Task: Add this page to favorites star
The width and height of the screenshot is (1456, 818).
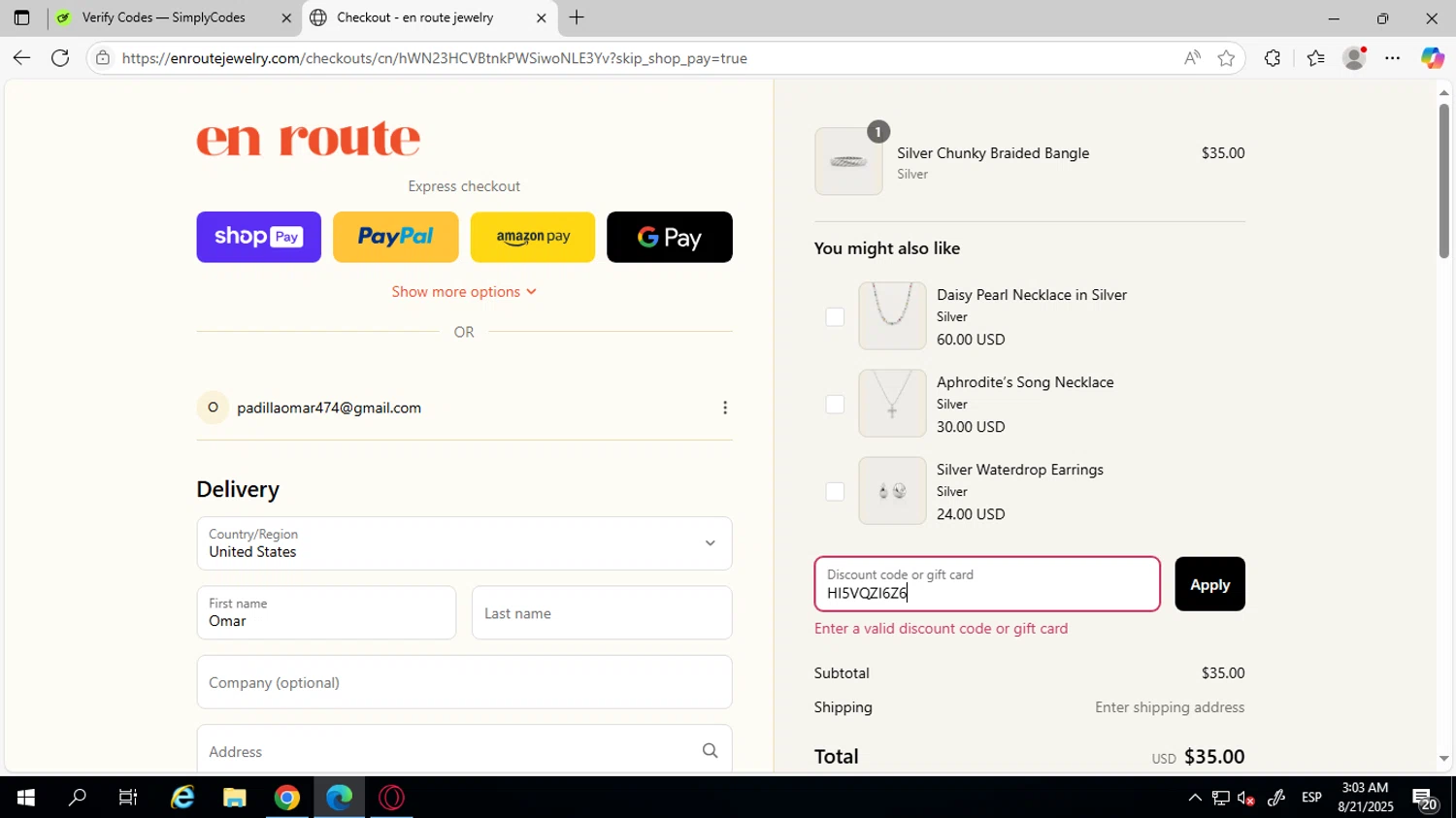Action: pyautogui.click(x=1226, y=58)
